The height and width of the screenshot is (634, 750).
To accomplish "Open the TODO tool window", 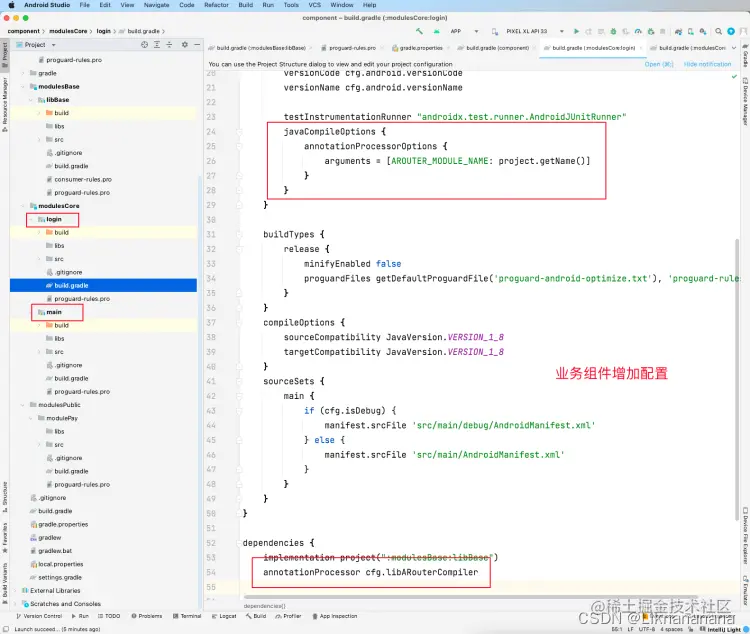I will click(109, 616).
